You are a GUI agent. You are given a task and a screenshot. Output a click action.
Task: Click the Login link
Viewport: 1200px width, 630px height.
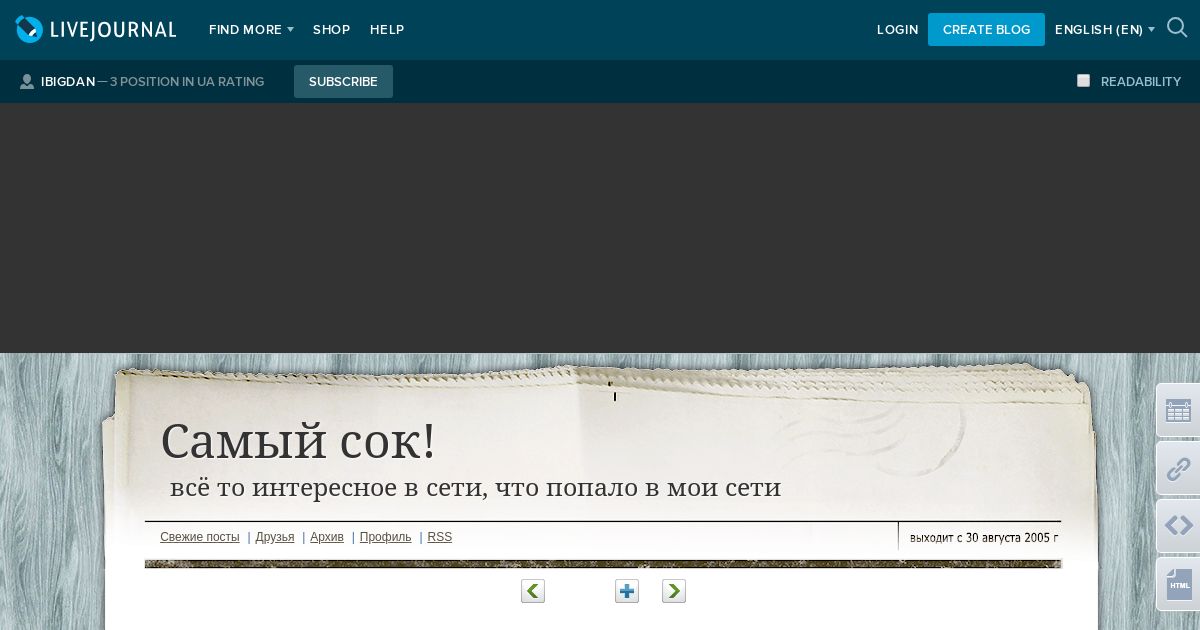click(897, 30)
